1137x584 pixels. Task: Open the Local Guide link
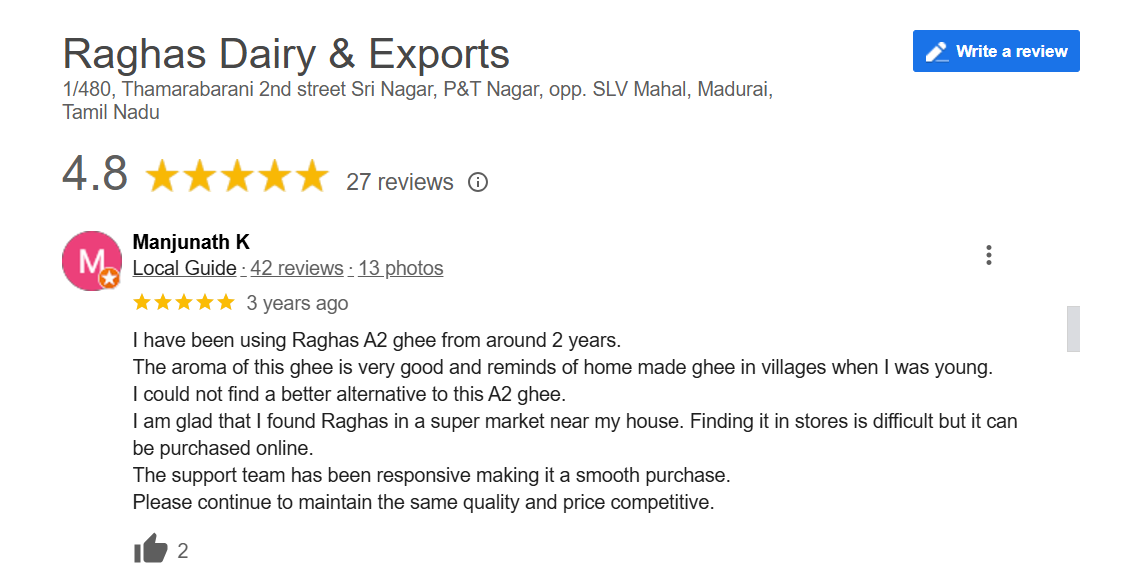tap(184, 268)
